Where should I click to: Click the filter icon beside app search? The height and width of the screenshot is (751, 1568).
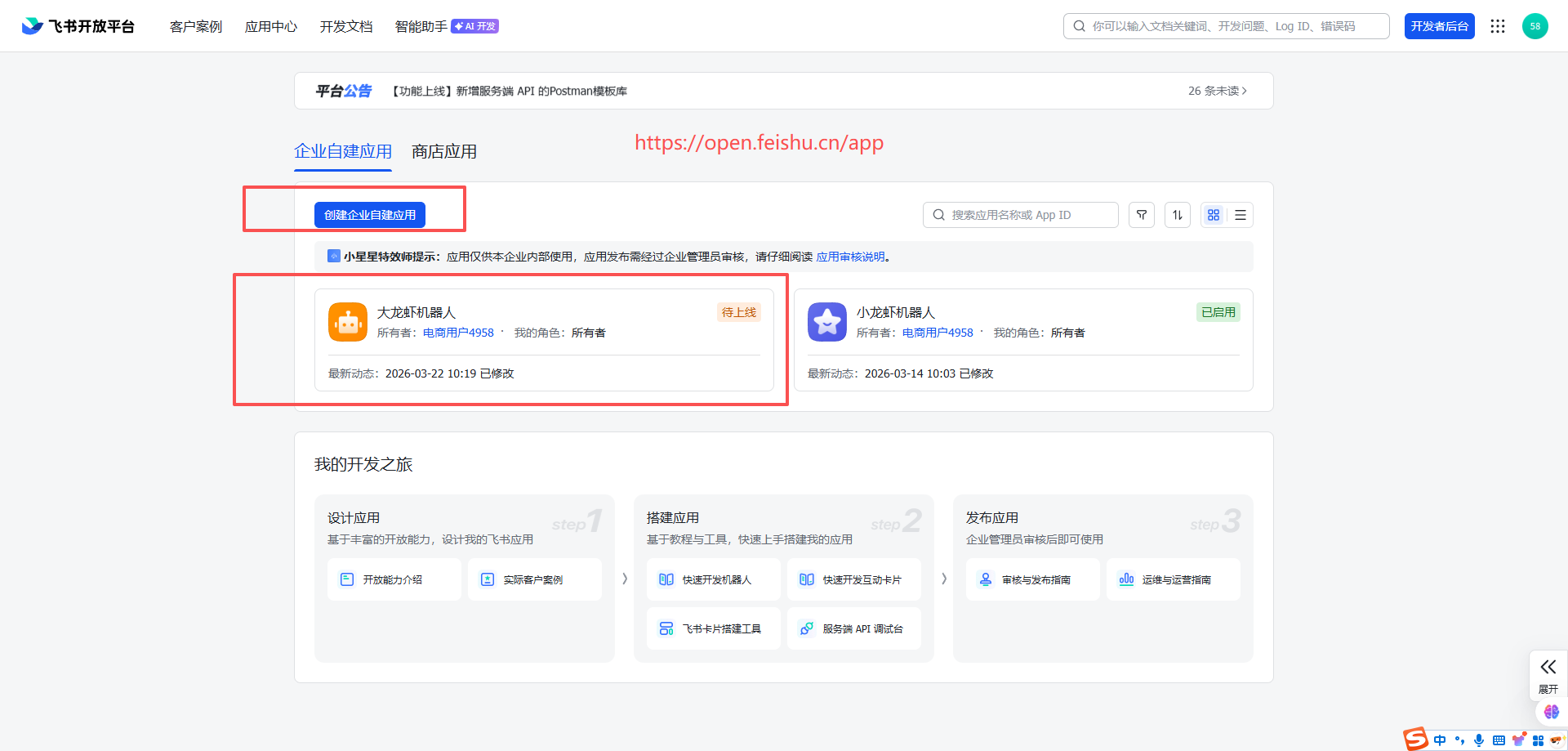(1142, 215)
